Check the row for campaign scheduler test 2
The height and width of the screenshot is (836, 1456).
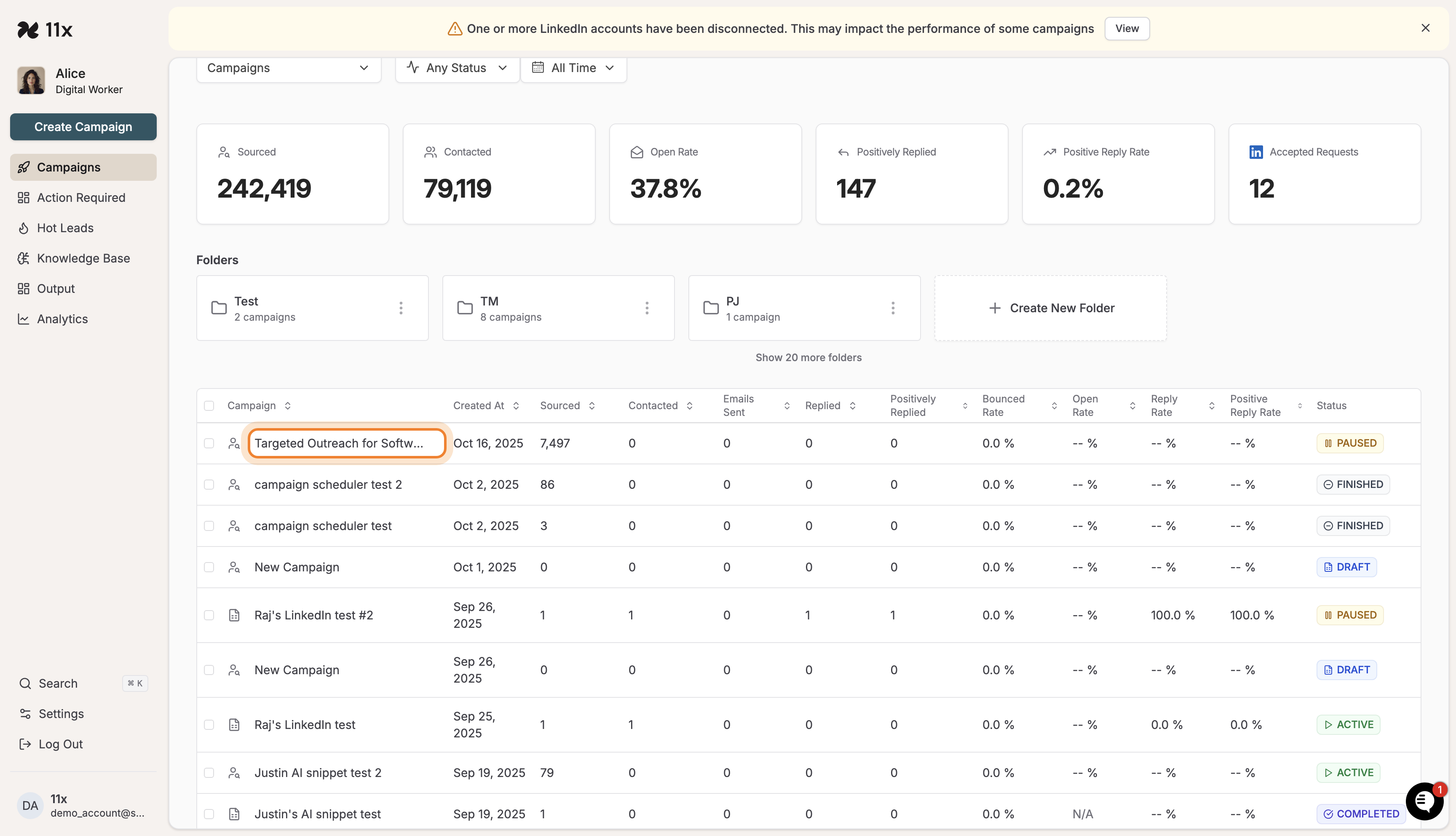209,484
